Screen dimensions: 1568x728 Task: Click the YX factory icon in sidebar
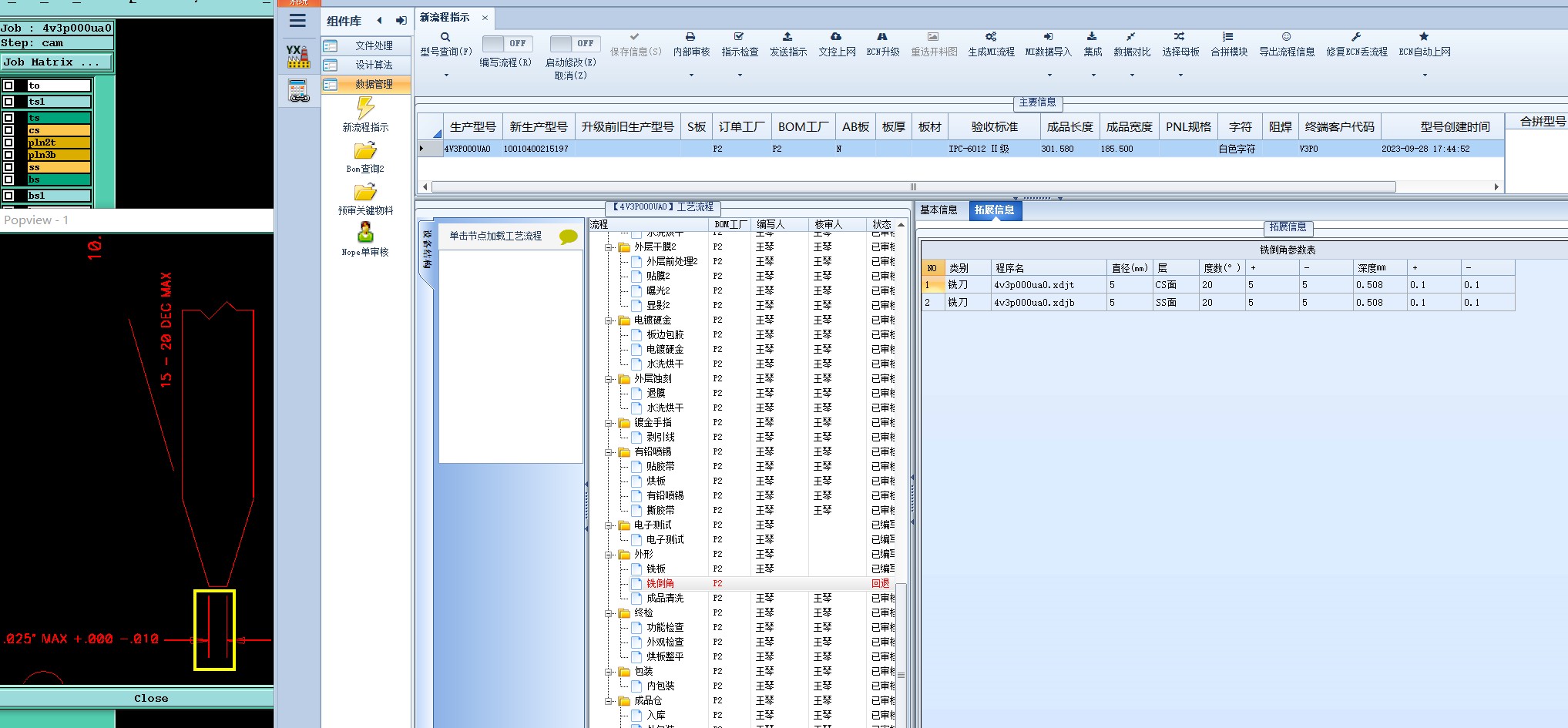point(298,56)
